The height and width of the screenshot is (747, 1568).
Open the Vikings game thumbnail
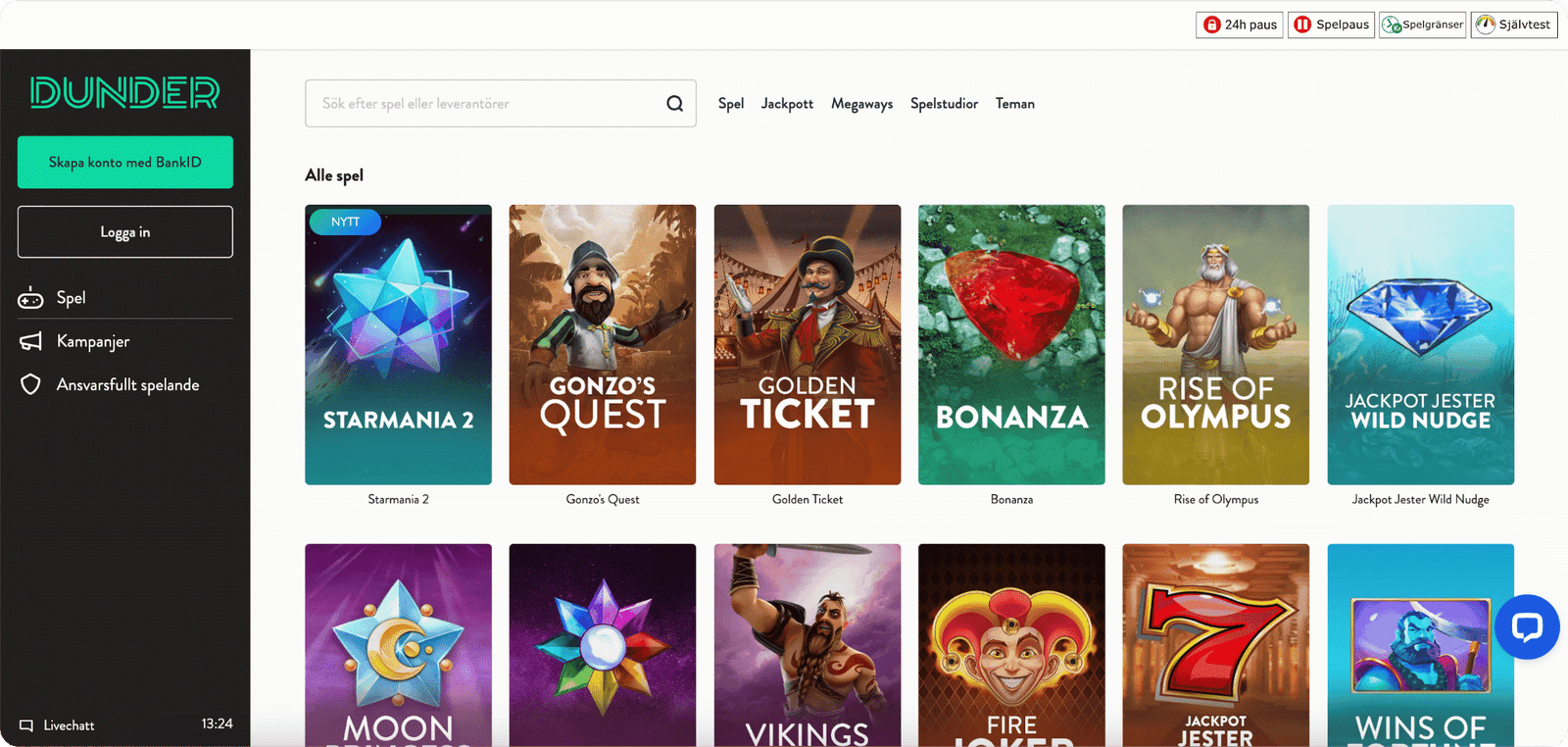[x=808, y=645]
